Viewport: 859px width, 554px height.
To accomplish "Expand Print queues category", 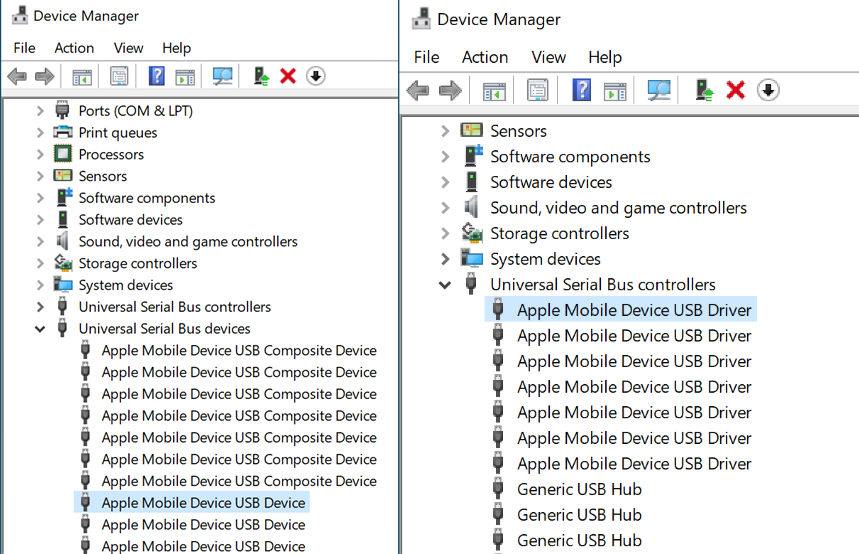I will click(40, 133).
